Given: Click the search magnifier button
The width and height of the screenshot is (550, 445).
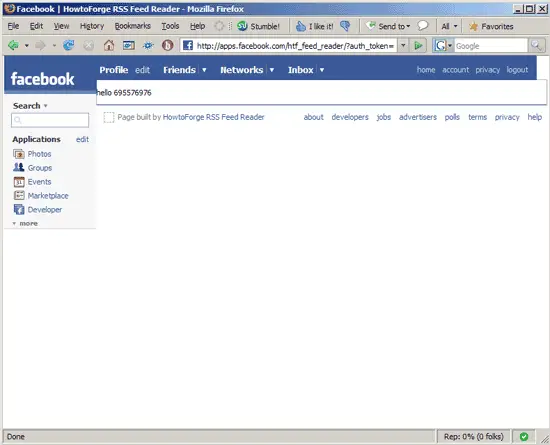Looking at the screenshot, I should (536, 46).
